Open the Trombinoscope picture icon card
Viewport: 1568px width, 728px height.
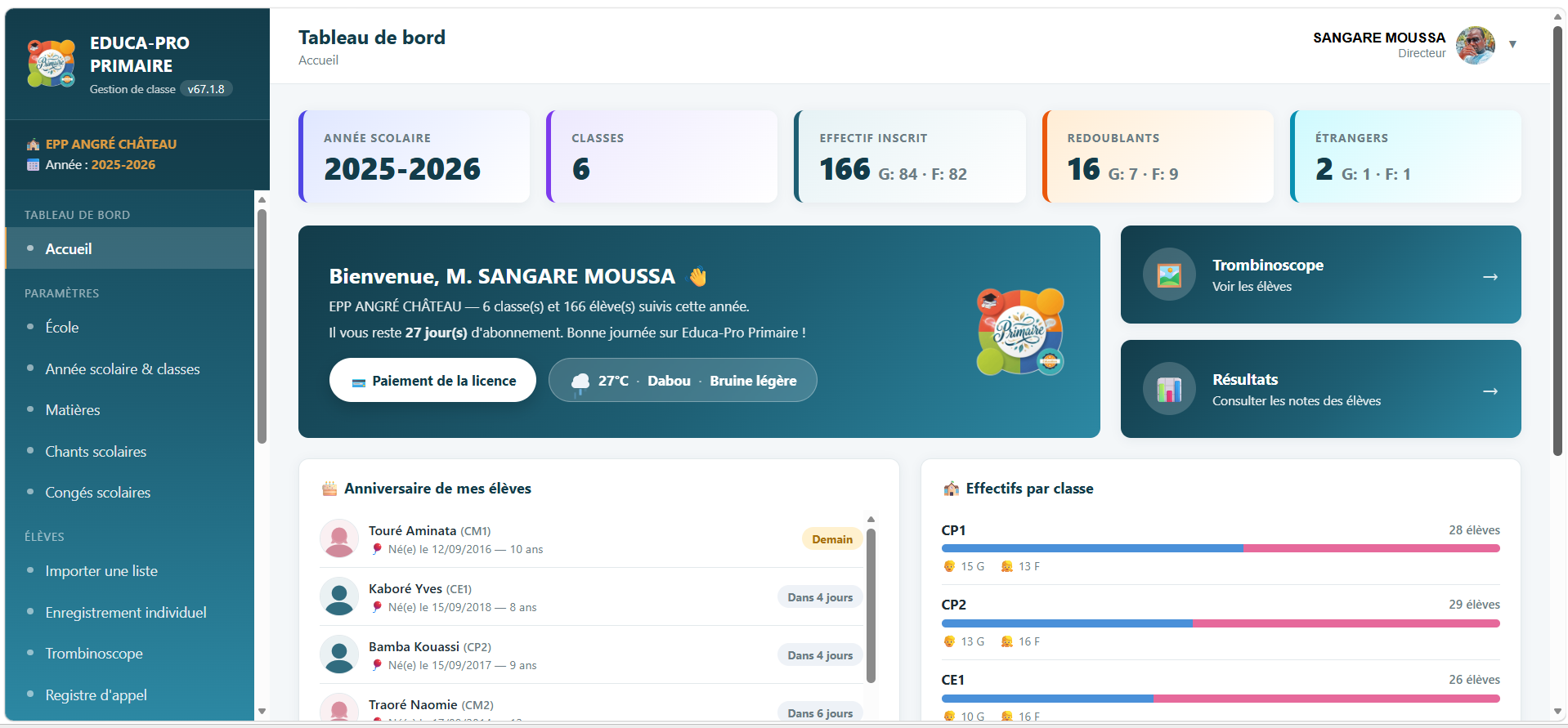tap(1169, 275)
